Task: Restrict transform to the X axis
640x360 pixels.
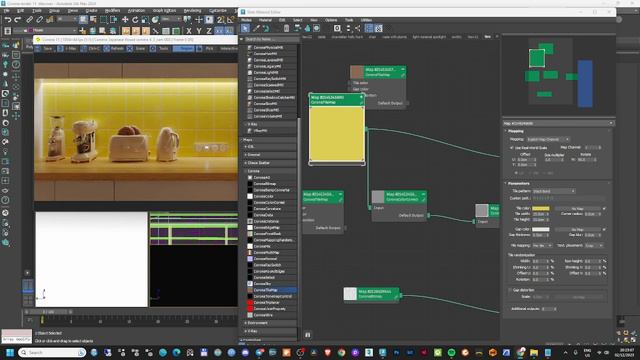Action: pos(189,31)
